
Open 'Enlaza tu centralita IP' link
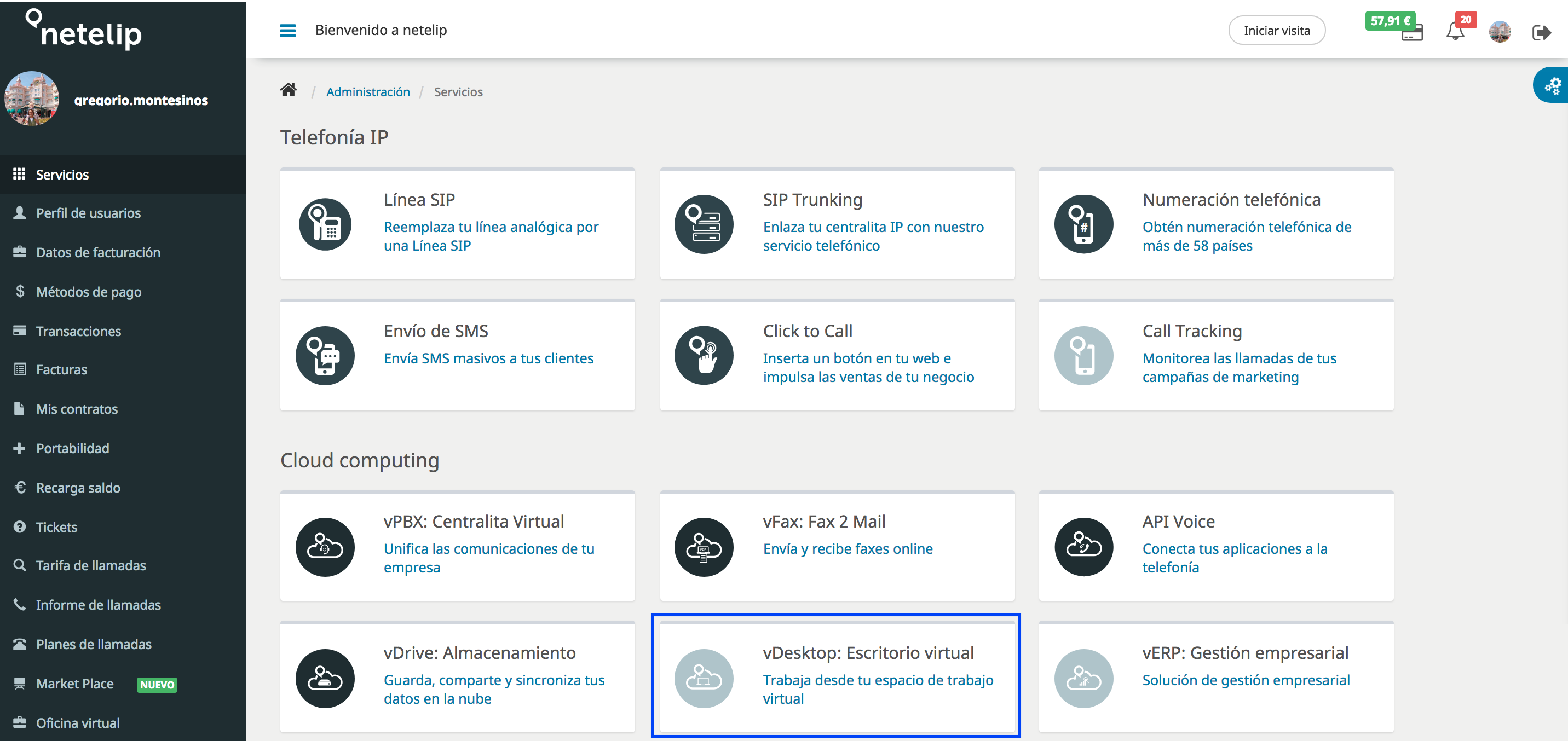click(x=873, y=236)
